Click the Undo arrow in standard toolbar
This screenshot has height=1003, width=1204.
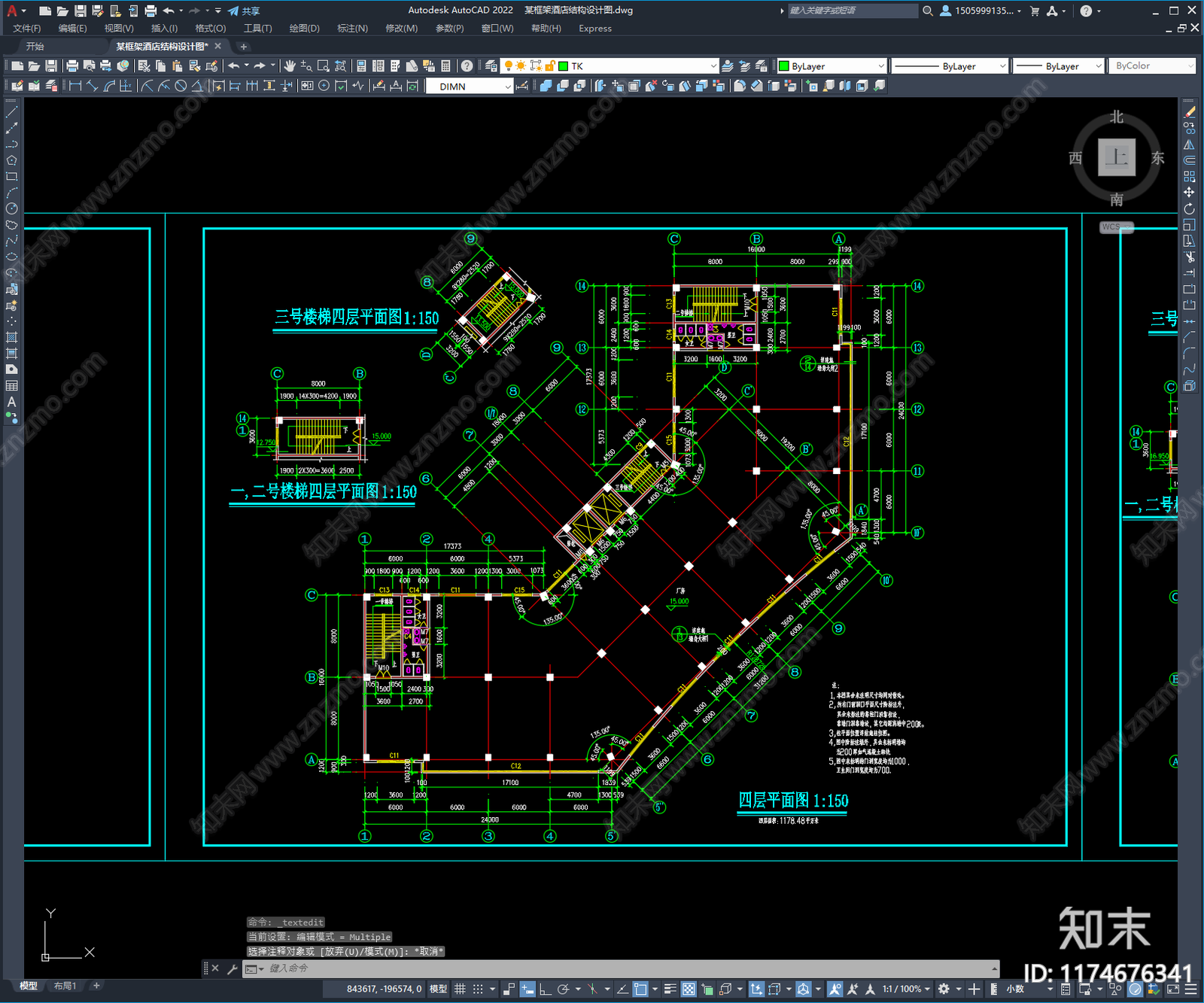[234, 66]
